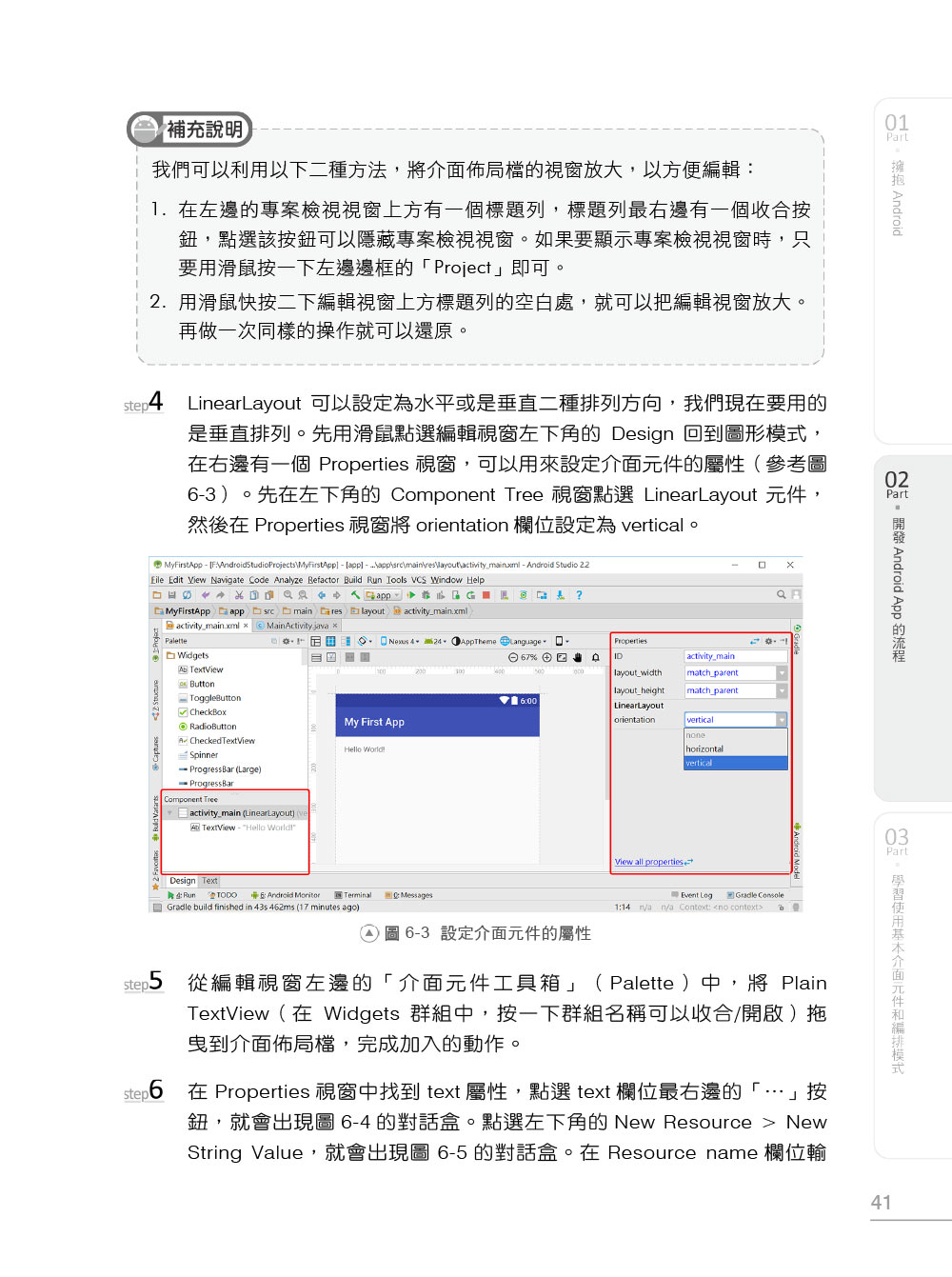Click the Search Everywhere magnifier icon
The width and height of the screenshot is (952, 1277).
pos(782,594)
